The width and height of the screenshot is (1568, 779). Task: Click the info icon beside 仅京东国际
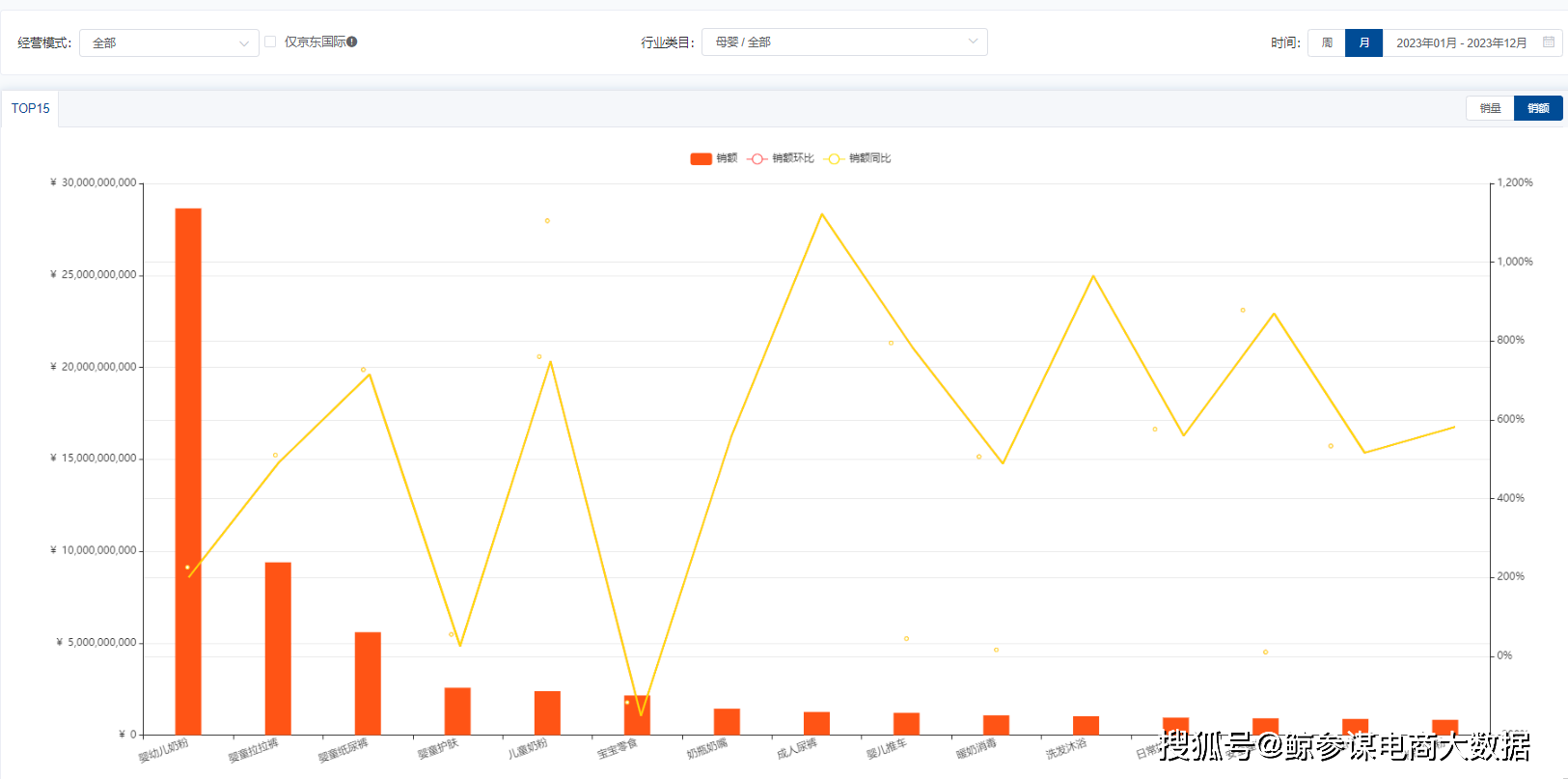pyautogui.click(x=352, y=42)
